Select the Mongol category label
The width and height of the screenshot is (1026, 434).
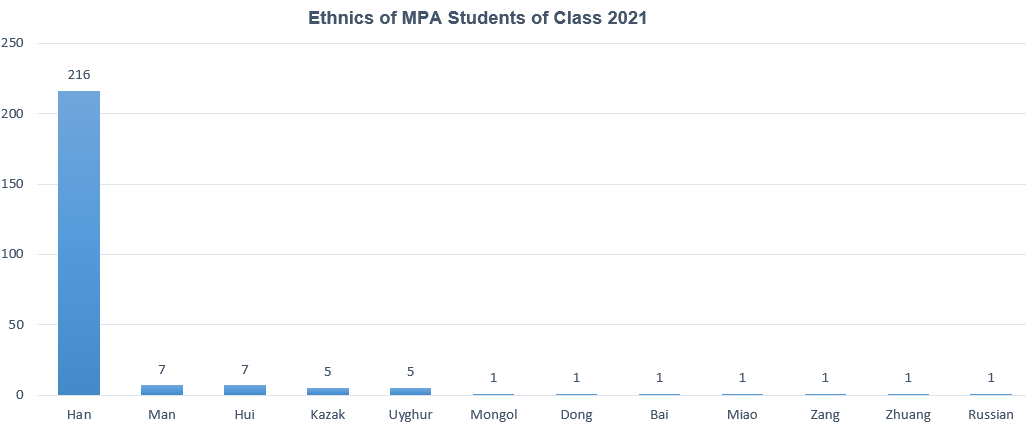494,415
